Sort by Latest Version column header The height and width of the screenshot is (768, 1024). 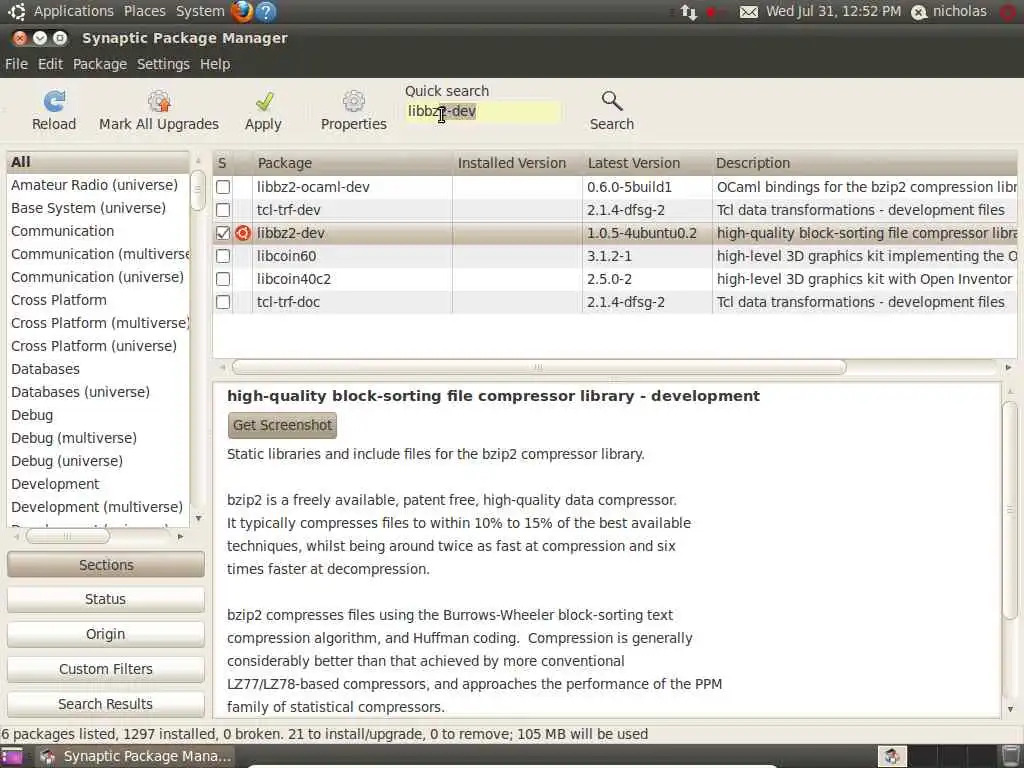(647, 163)
